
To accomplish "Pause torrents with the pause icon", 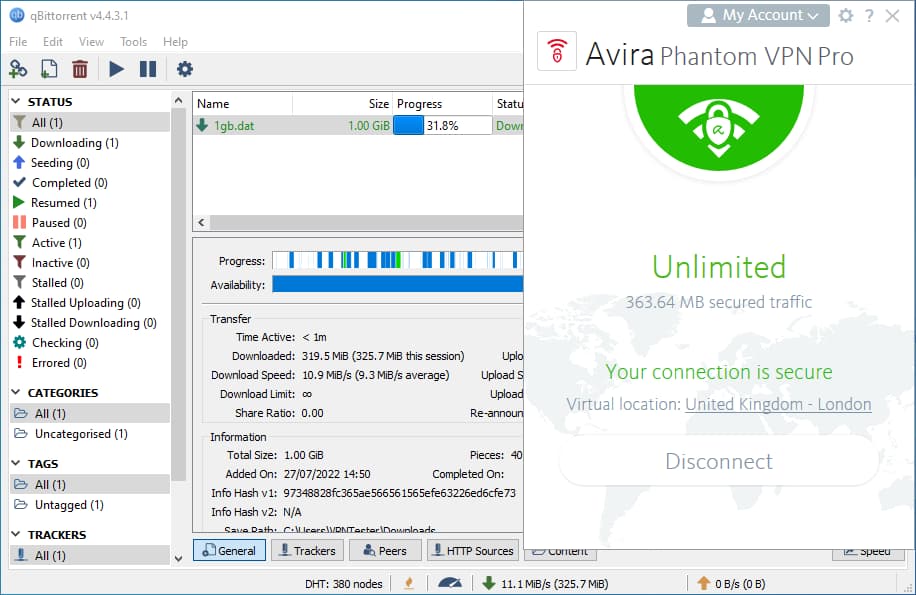I will pos(148,69).
